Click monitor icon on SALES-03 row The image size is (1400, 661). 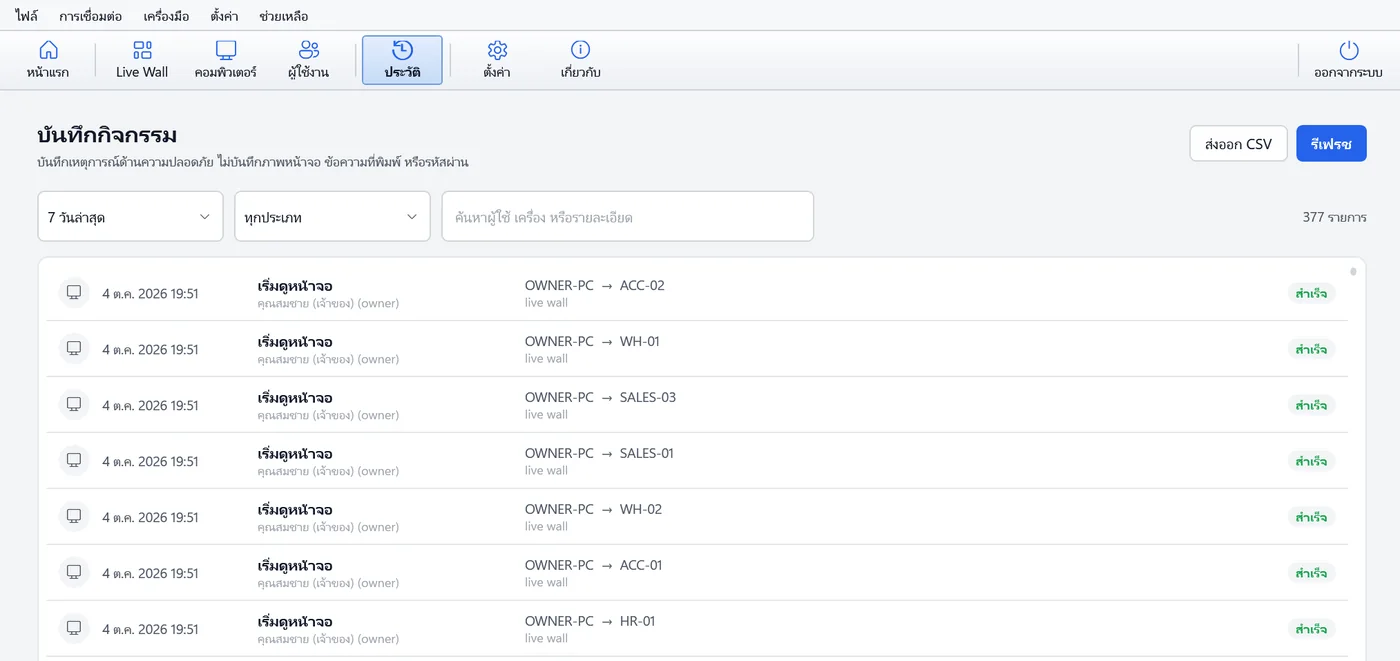click(x=73, y=404)
